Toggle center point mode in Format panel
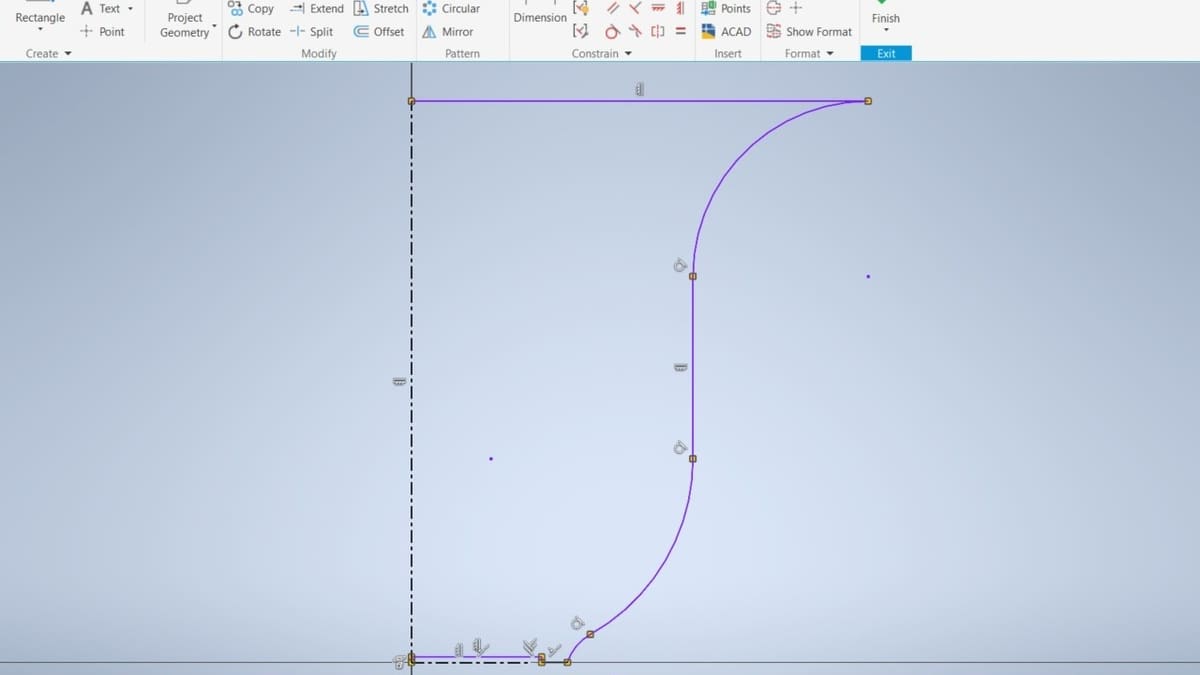This screenshot has width=1200, height=675. [x=794, y=8]
